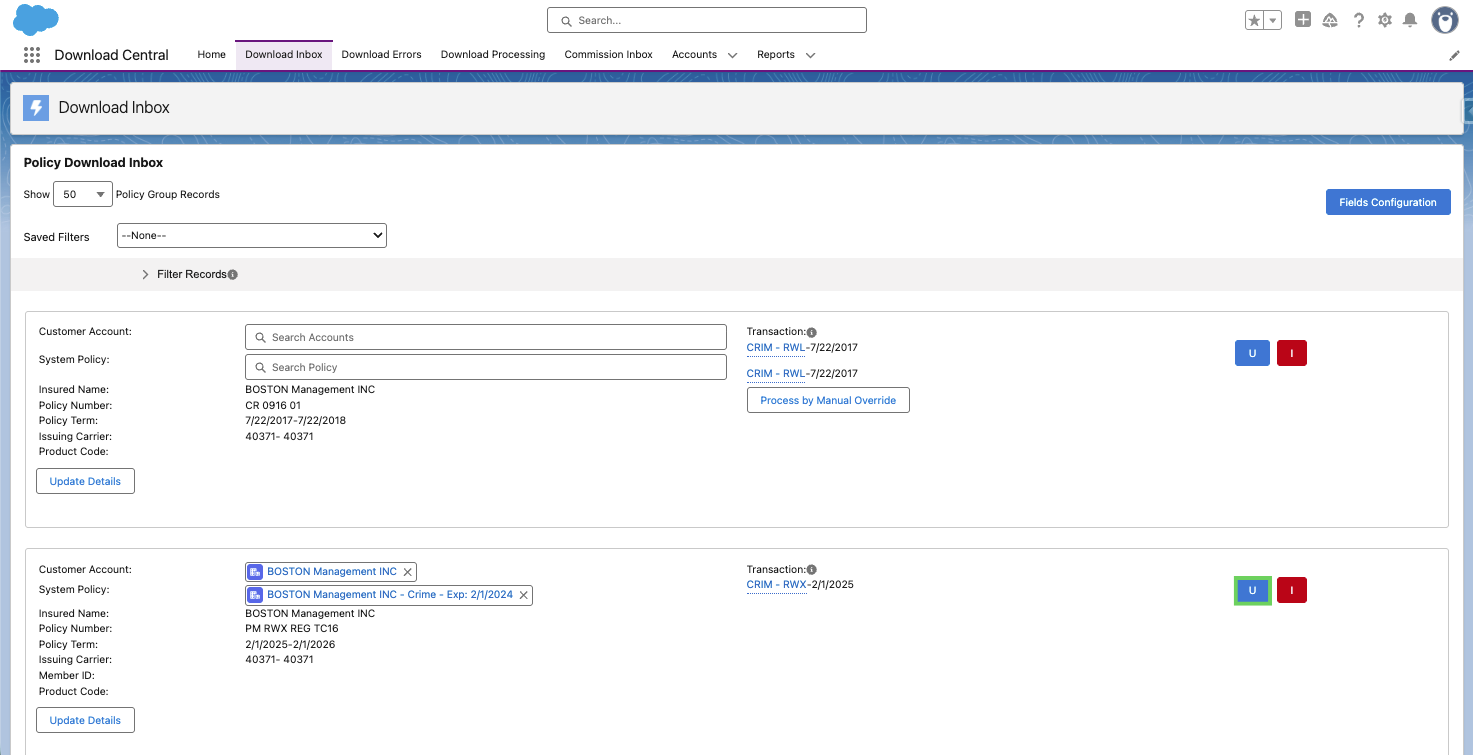Click the notifications bell icon
Viewport: 1473px width, 755px height.
pyautogui.click(x=1410, y=20)
